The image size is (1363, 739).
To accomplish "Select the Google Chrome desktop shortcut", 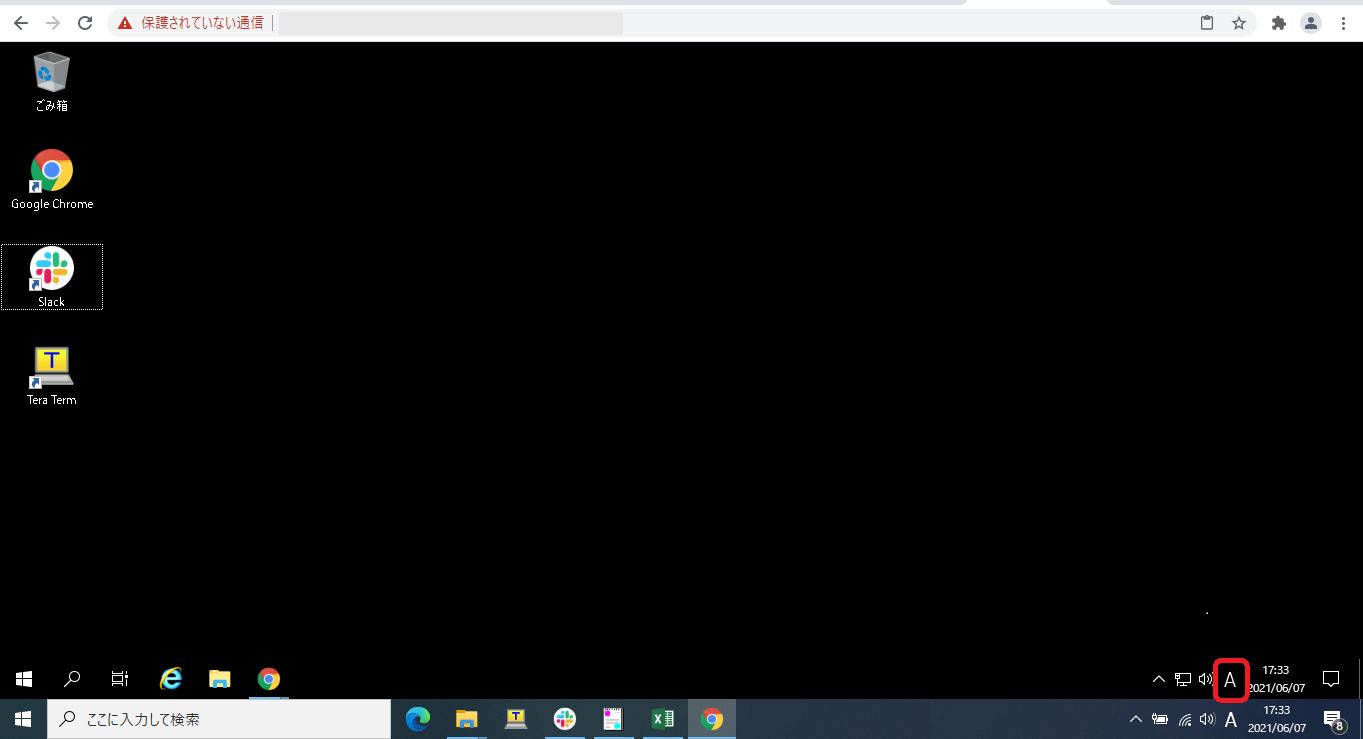I will click(52, 180).
